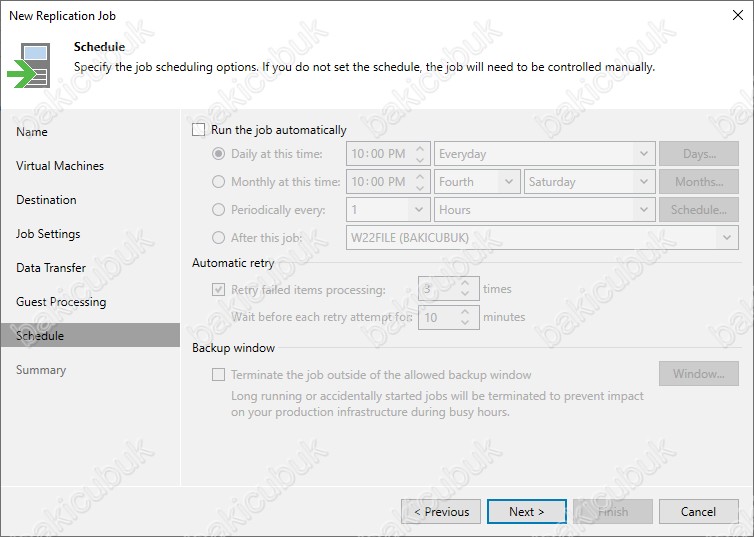Select the Schedule step
The width and height of the screenshot is (754, 537).
(90, 335)
